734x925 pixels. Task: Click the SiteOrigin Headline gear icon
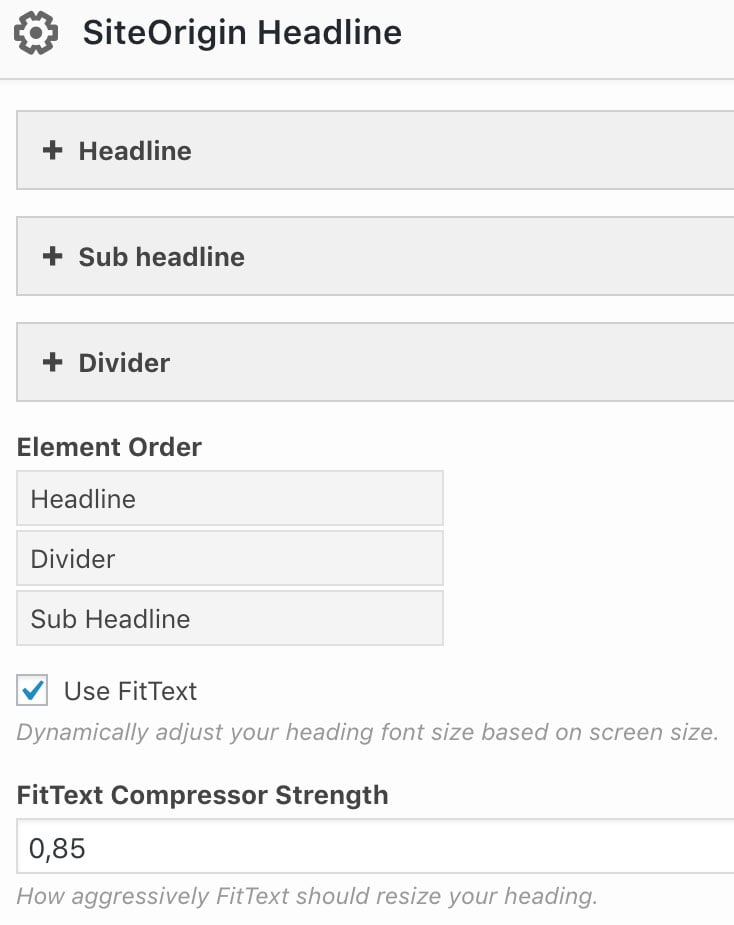tap(36, 32)
